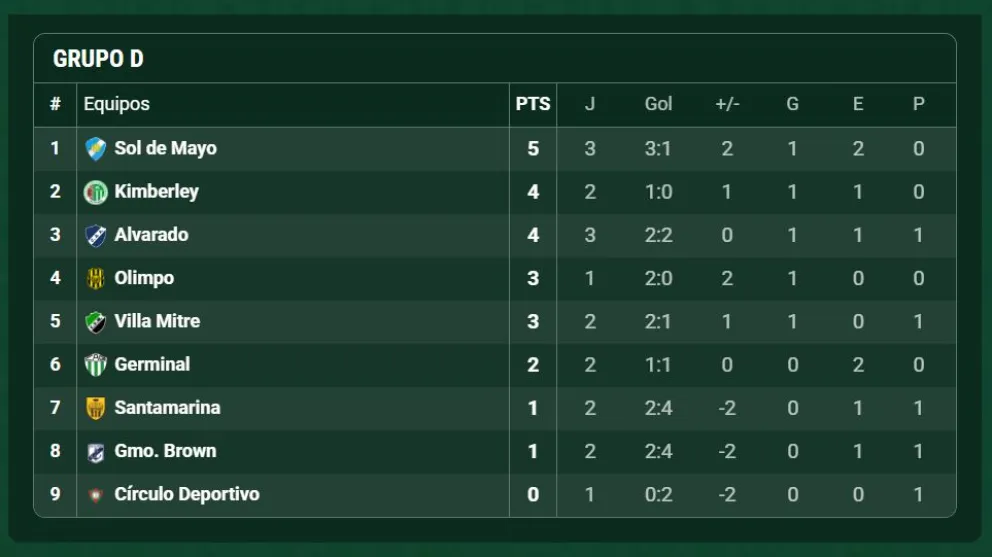Click the Gmo. Brown team crest
The image size is (992, 557).
tap(95, 451)
